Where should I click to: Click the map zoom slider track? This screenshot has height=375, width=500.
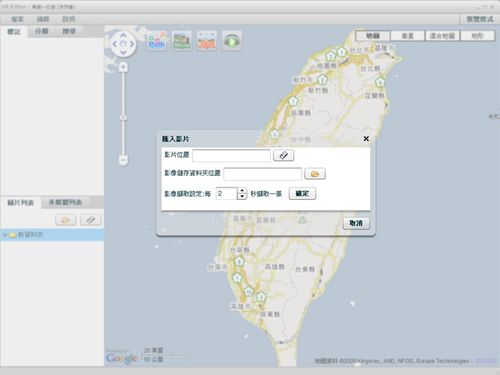123,113
